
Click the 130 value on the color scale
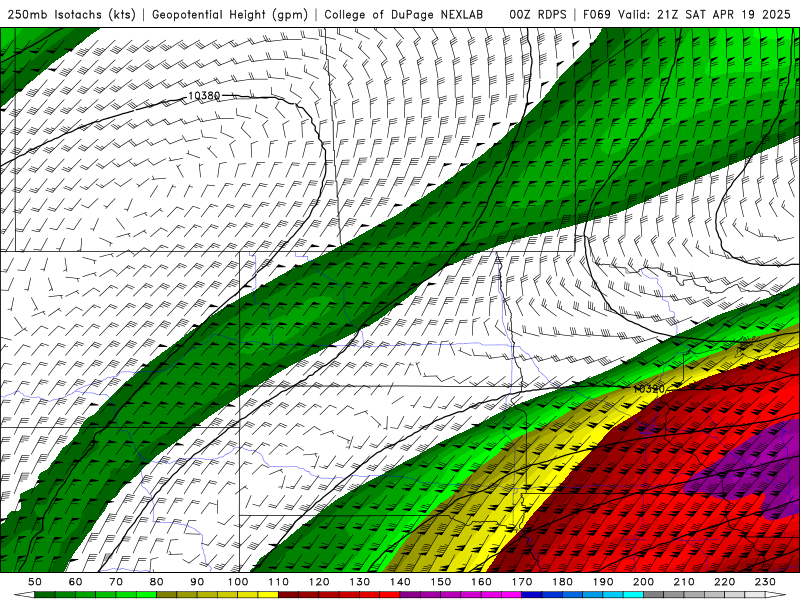click(359, 582)
